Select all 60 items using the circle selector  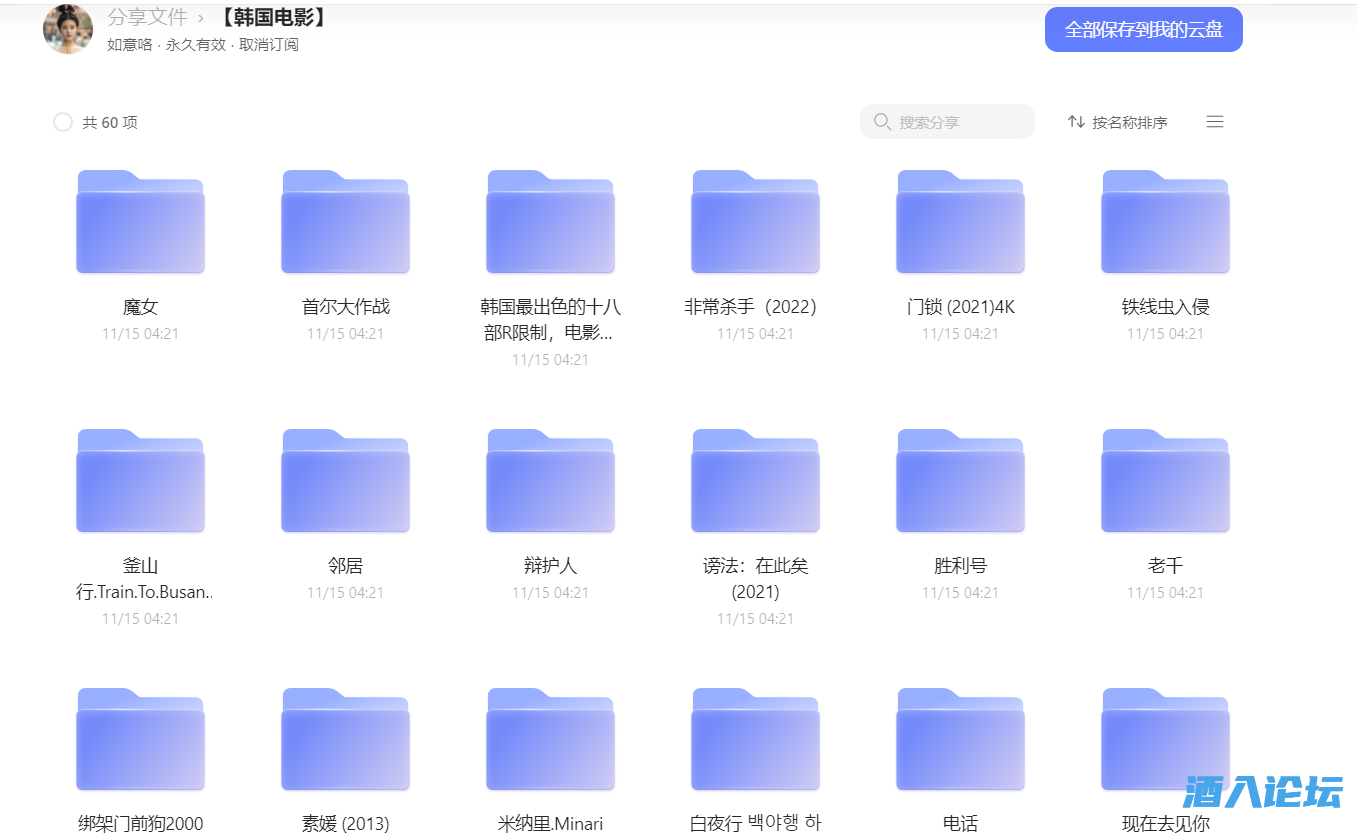[x=62, y=121]
